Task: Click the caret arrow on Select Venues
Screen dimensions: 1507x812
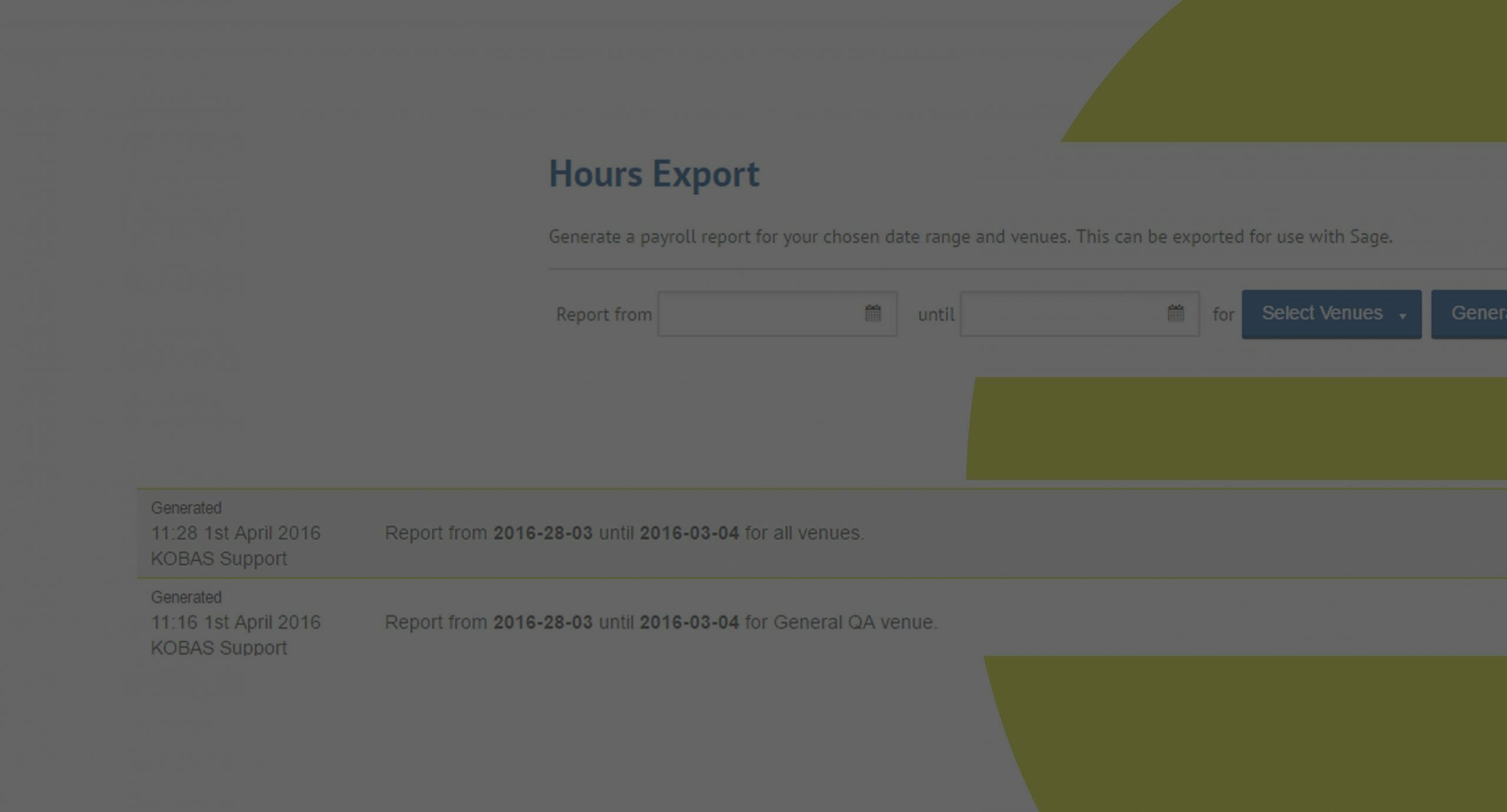Action: point(1403,316)
